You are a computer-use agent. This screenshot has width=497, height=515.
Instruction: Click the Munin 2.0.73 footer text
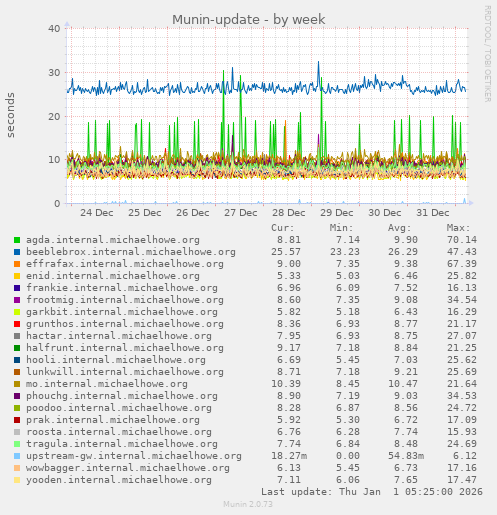tap(248, 504)
